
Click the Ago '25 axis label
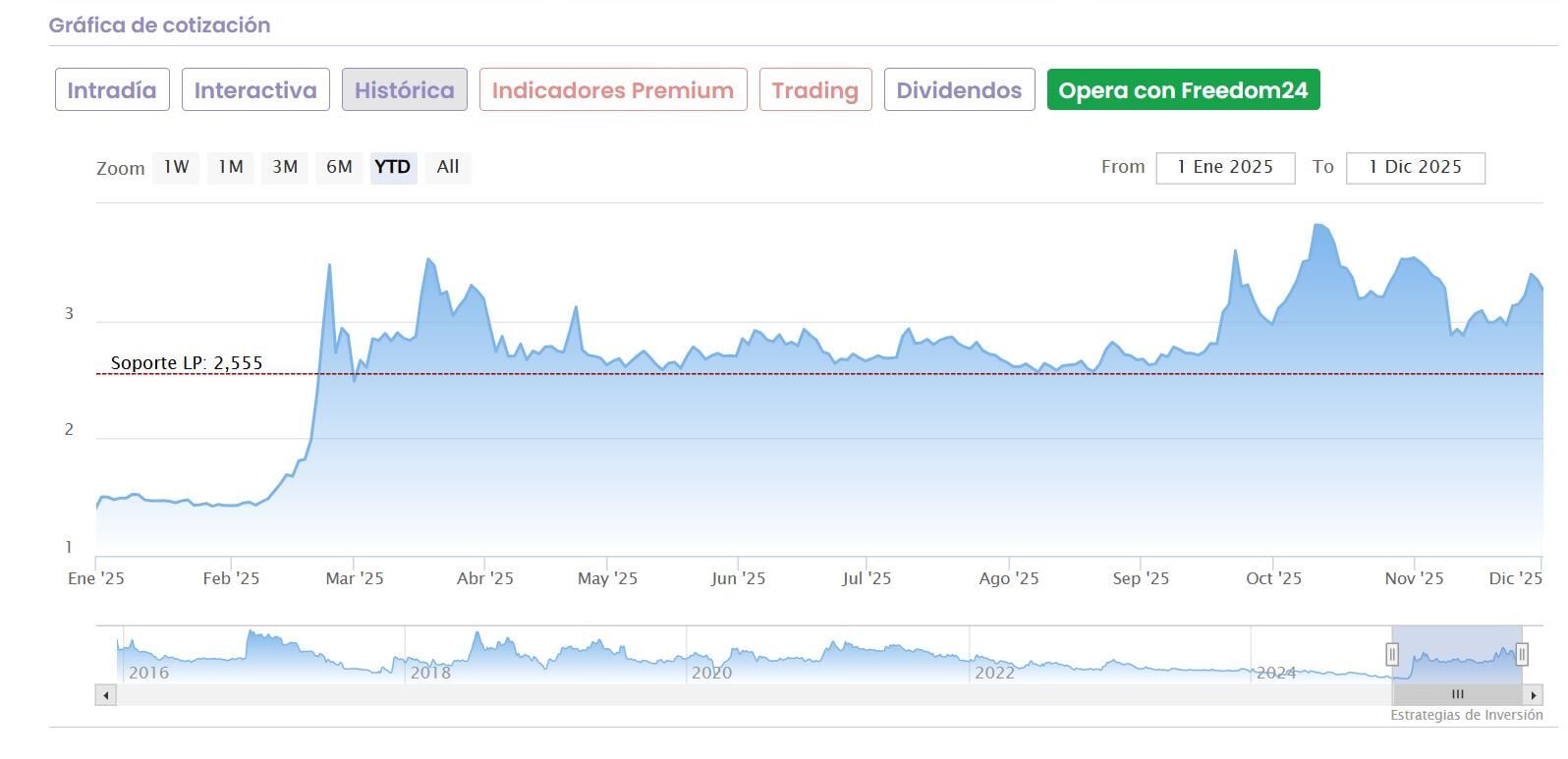(x=1009, y=578)
